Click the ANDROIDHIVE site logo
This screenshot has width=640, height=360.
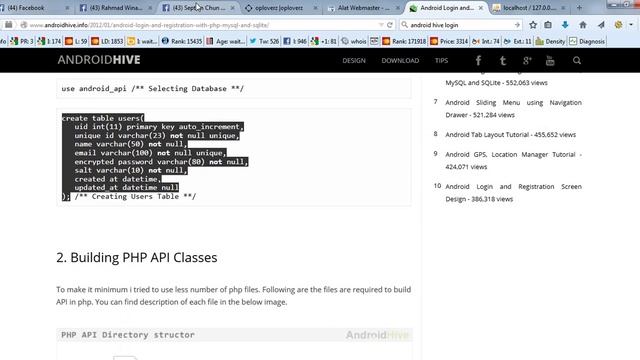(x=99, y=60)
